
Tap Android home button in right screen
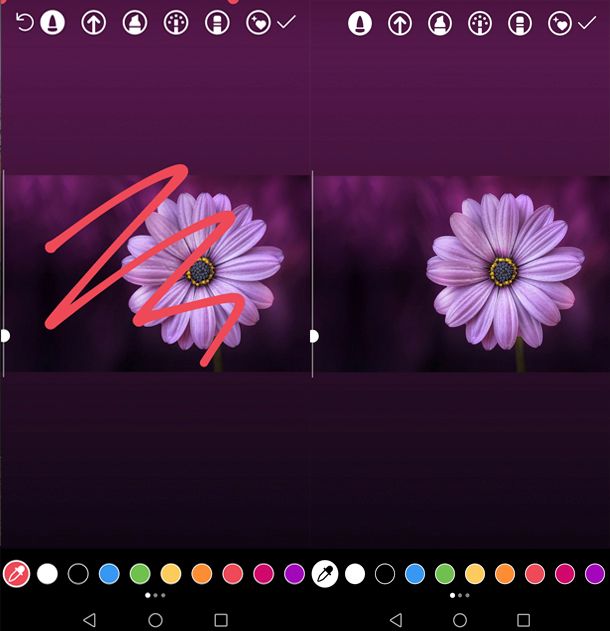click(460, 620)
